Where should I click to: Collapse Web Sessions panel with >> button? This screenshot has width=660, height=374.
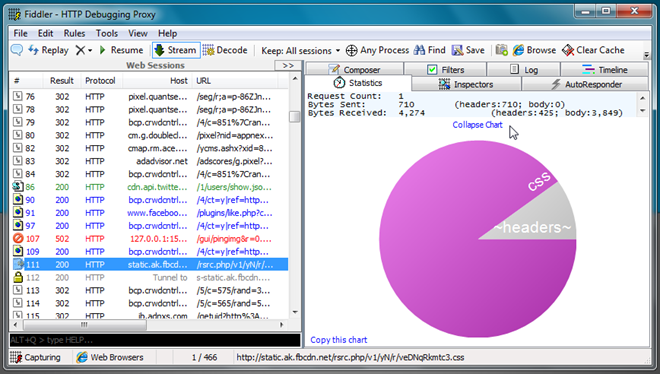[288, 66]
